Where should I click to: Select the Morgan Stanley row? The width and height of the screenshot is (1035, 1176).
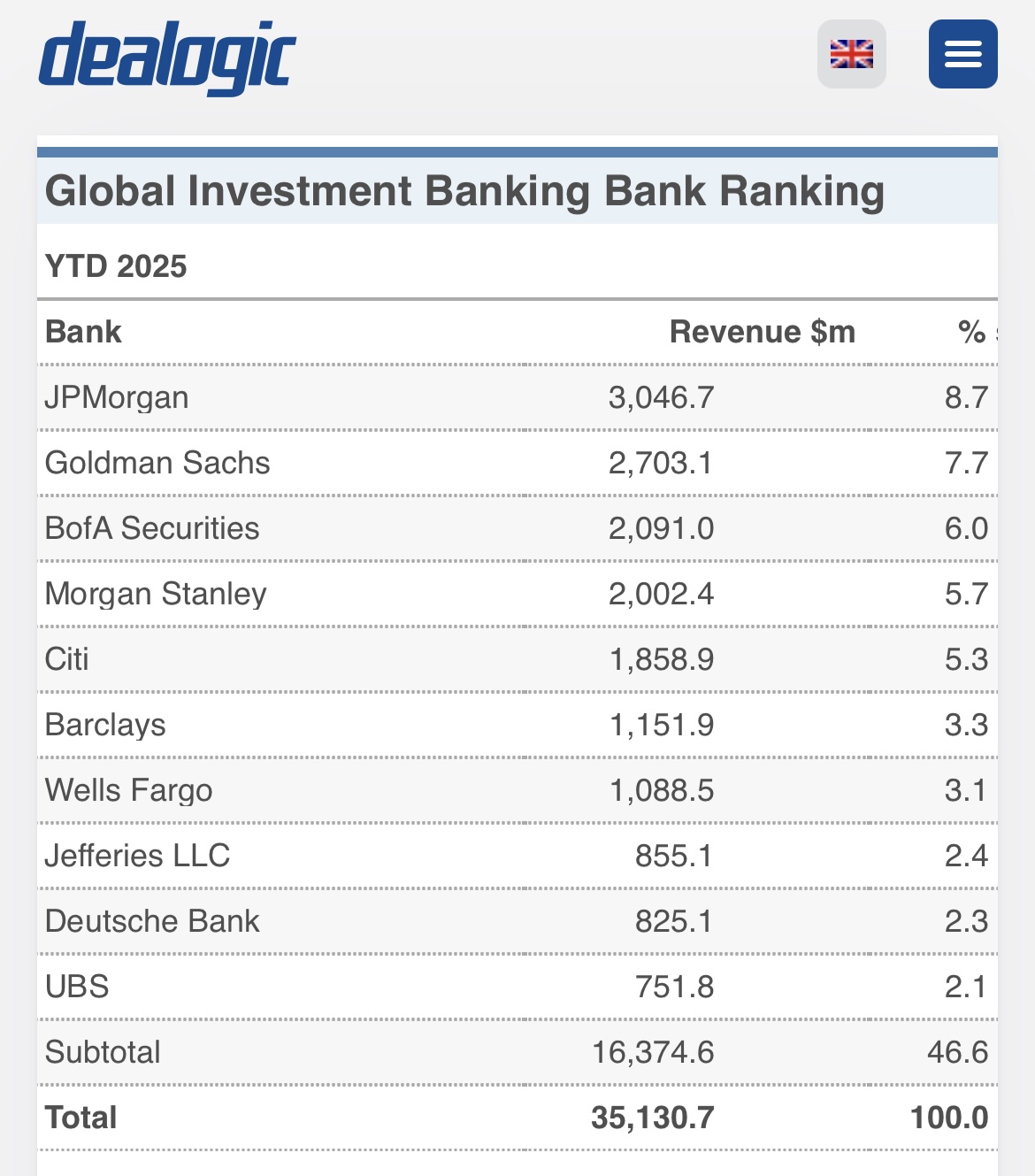(156, 594)
